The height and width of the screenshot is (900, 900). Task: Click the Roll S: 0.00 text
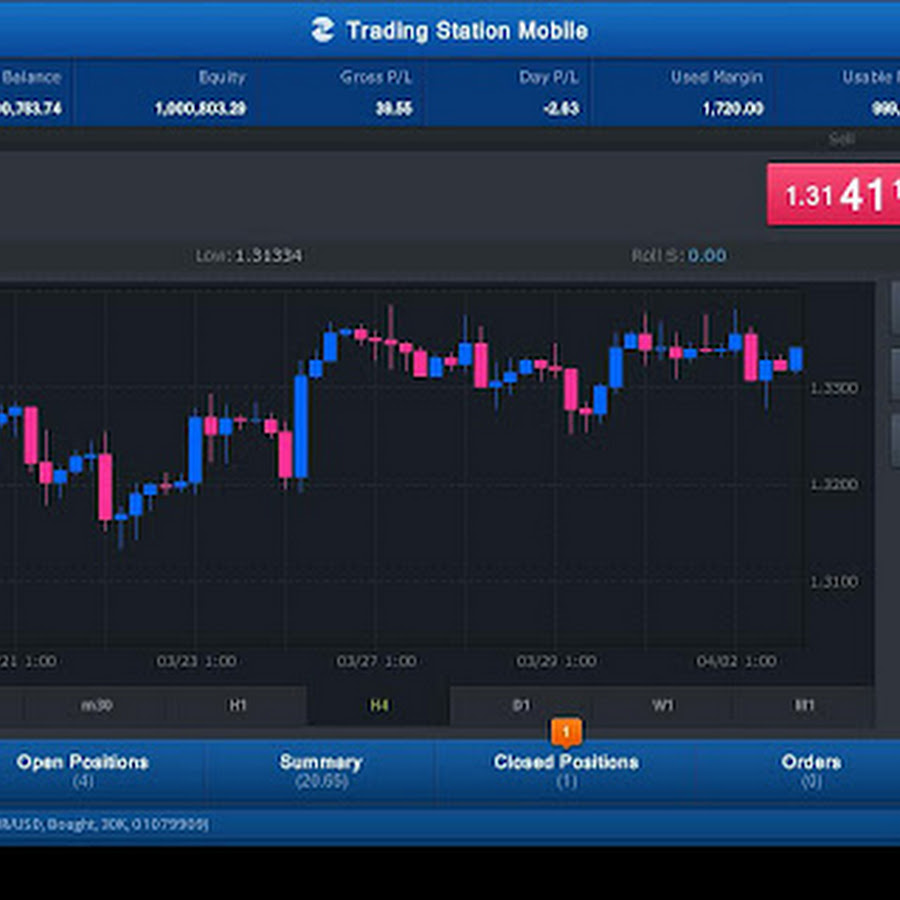coord(678,255)
